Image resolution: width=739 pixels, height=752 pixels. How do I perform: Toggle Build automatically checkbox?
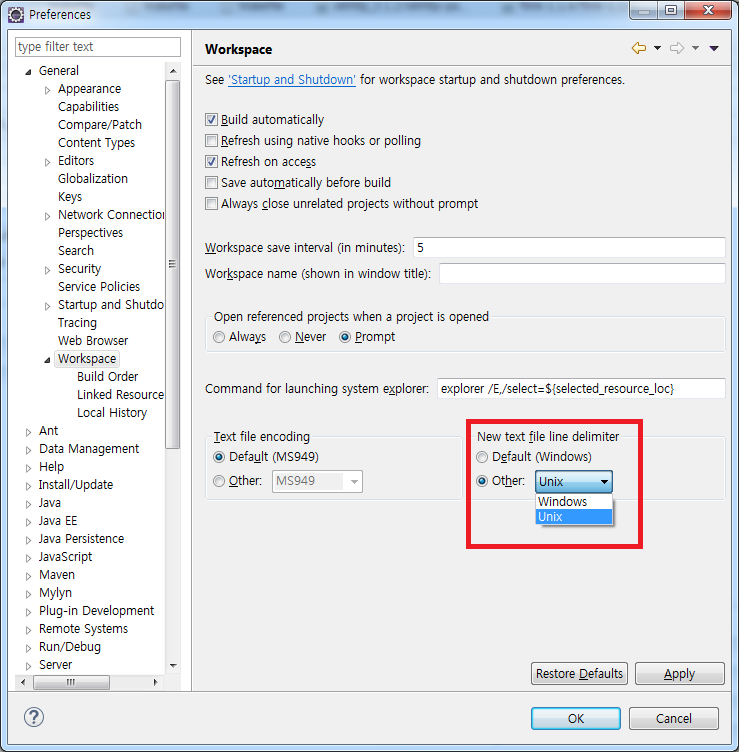point(211,119)
